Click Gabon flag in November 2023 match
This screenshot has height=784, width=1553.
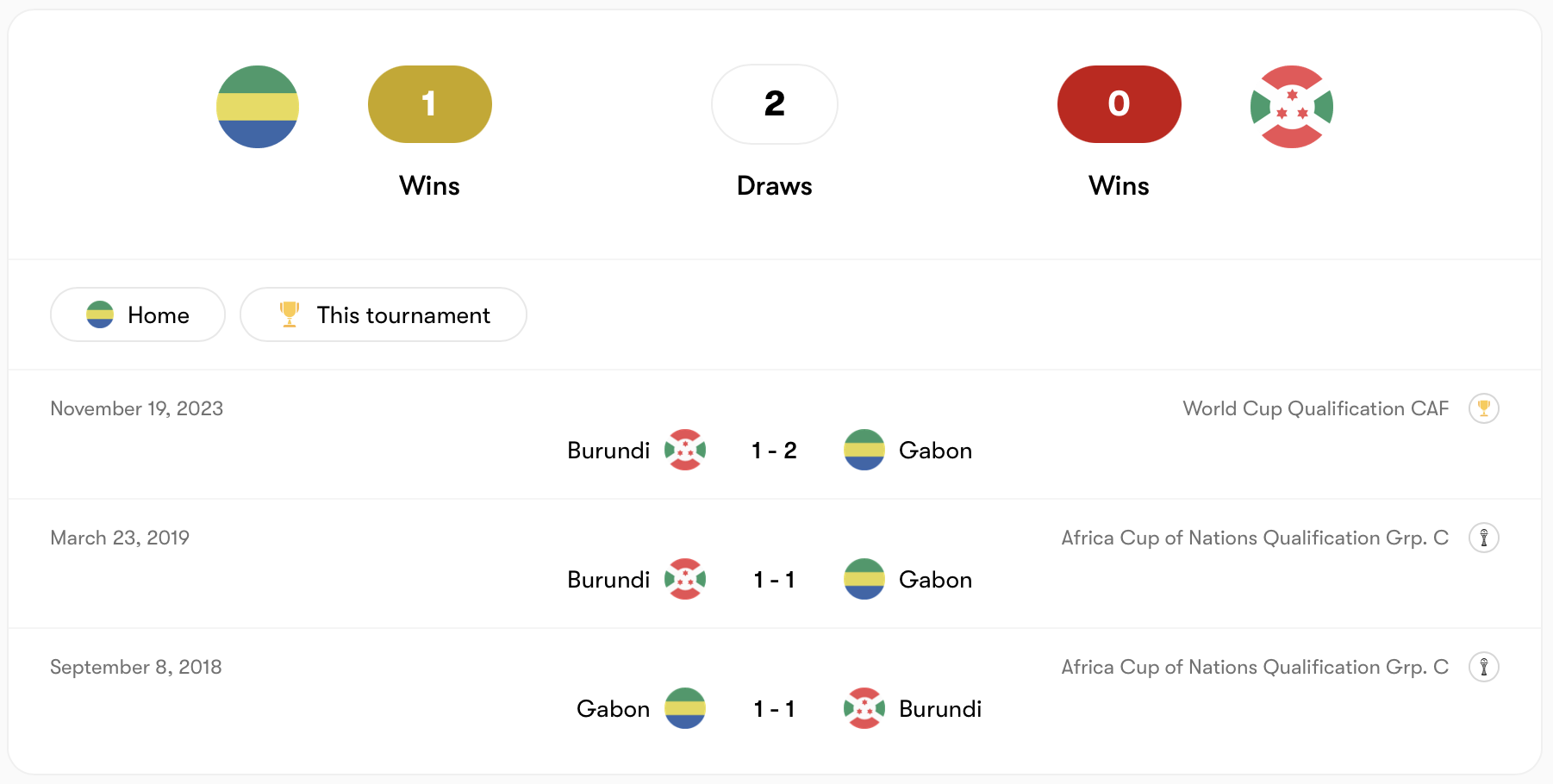tap(864, 450)
